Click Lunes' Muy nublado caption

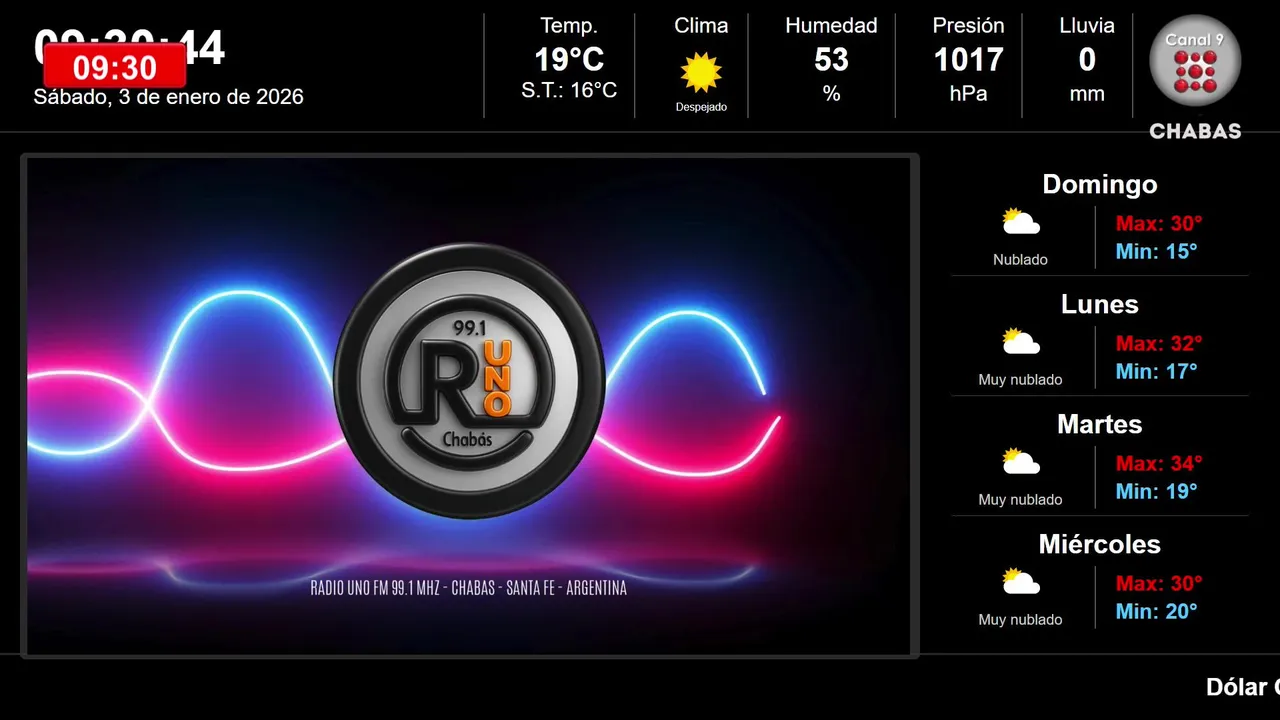click(1021, 380)
